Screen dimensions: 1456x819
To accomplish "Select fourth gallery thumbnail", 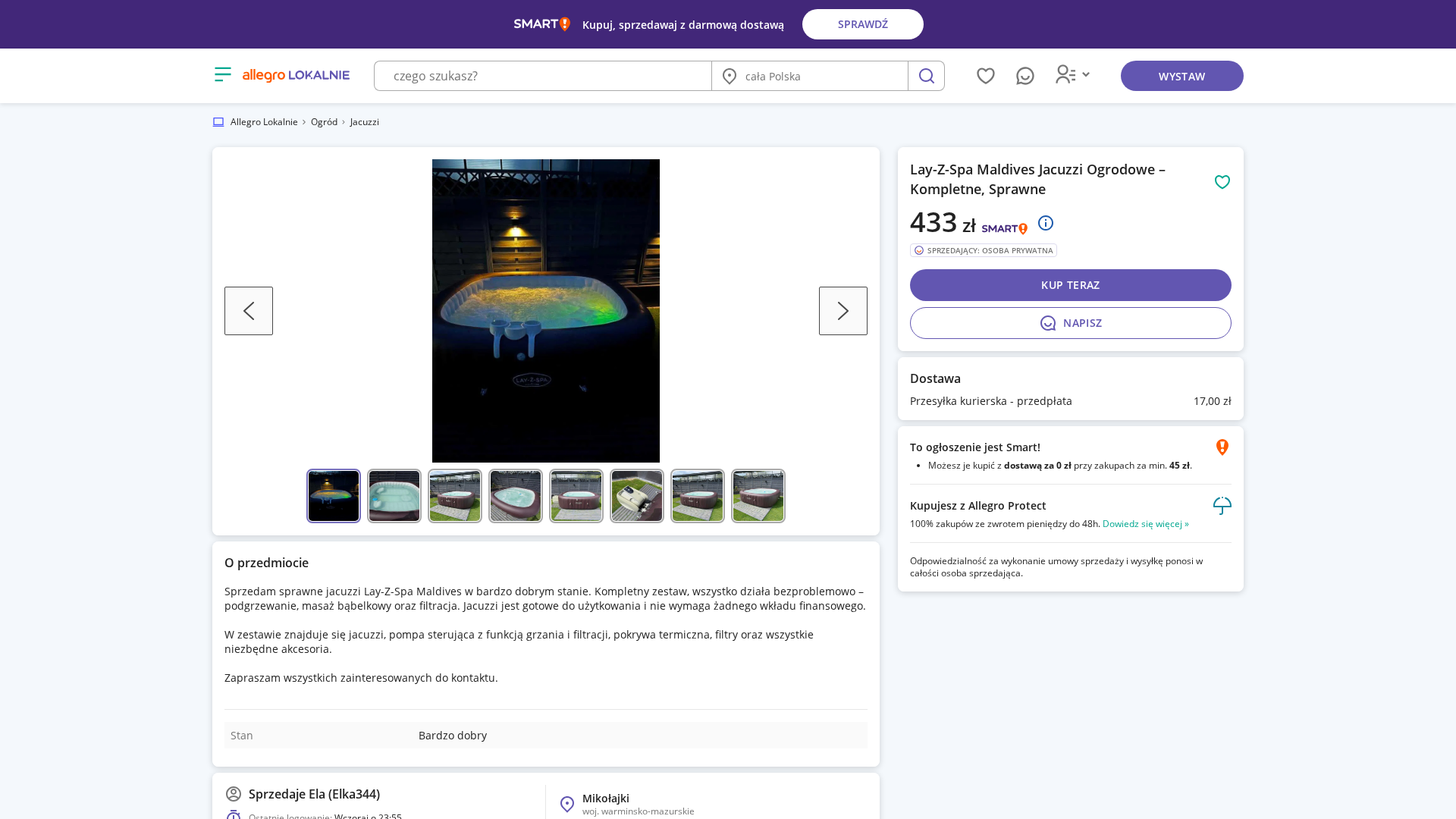I will click(516, 496).
